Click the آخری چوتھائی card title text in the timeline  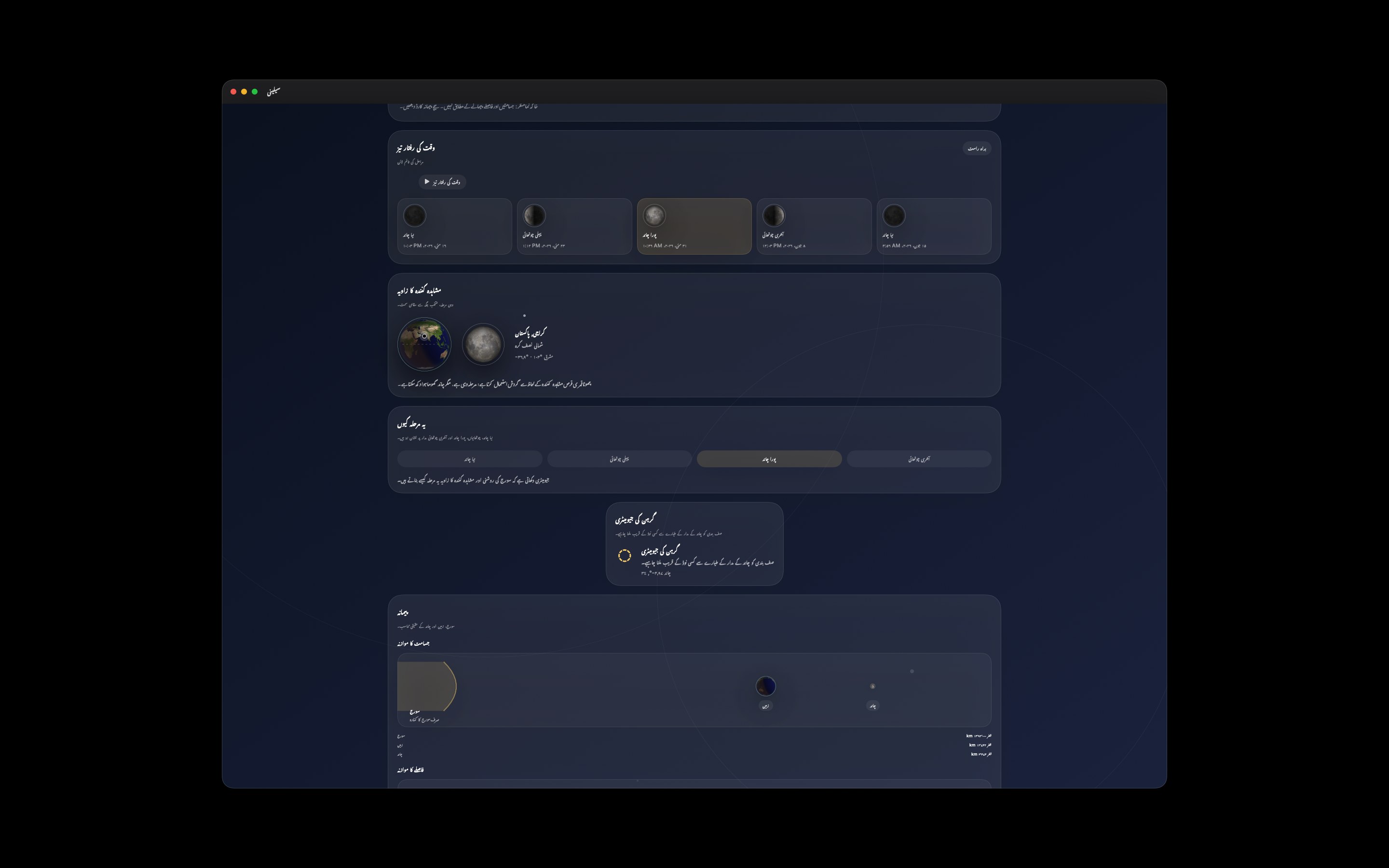tap(773, 235)
